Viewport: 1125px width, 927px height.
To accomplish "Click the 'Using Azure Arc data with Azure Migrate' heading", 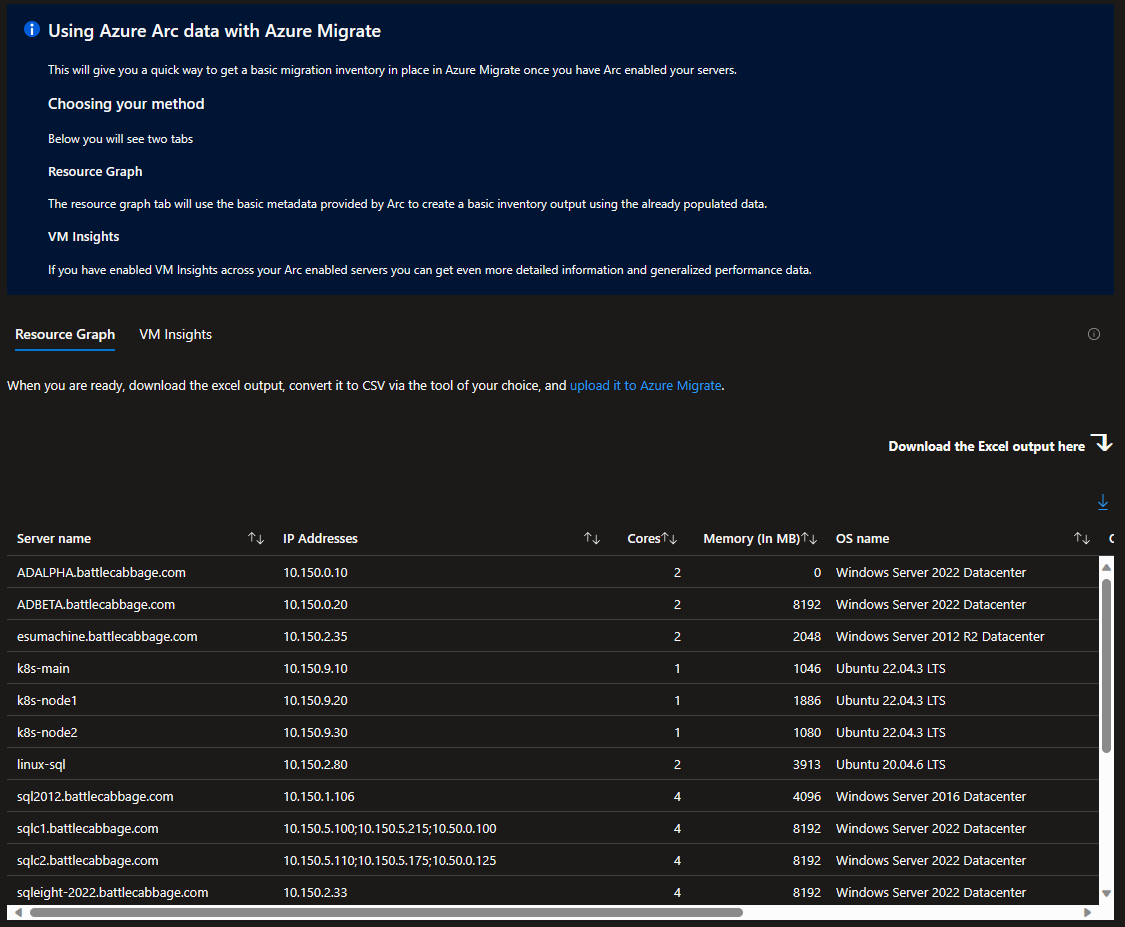I will coord(215,31).
